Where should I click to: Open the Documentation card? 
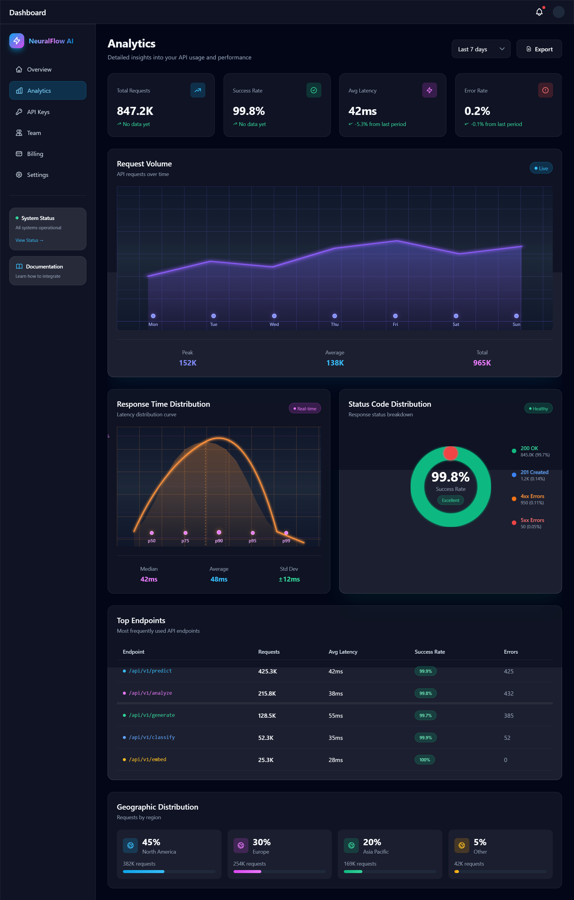pos(48,271)
